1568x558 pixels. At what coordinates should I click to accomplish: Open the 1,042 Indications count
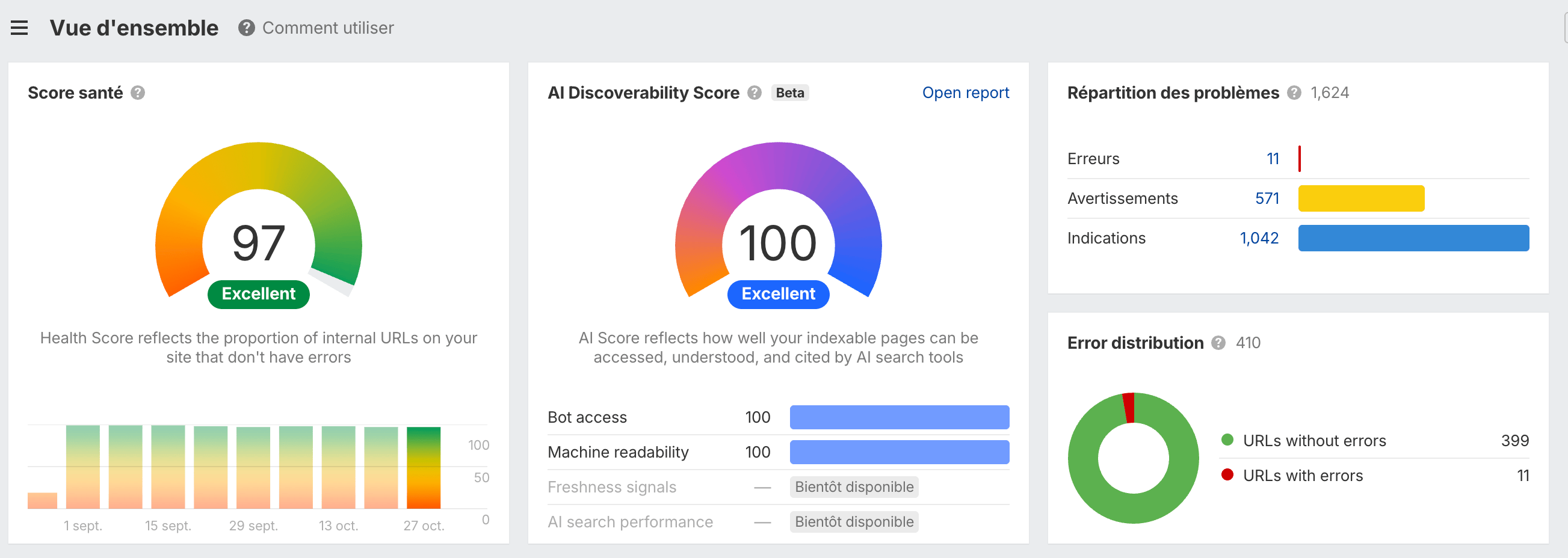pos(1259,238)
